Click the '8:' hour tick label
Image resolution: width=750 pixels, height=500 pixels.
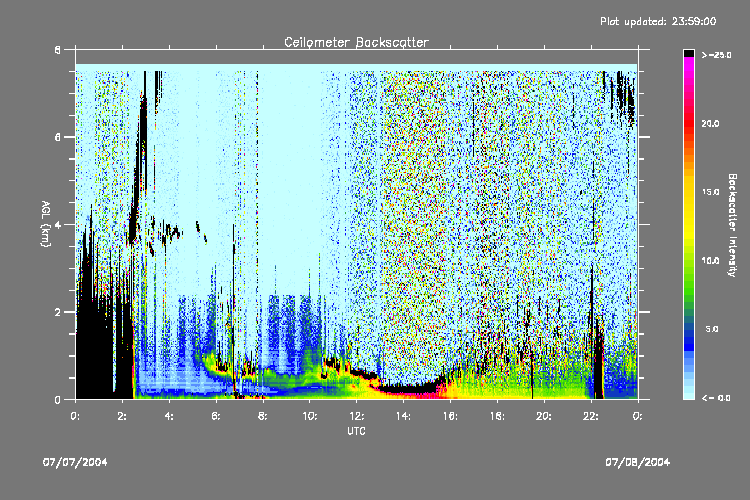pyautogui.click(x=263, y=416)
